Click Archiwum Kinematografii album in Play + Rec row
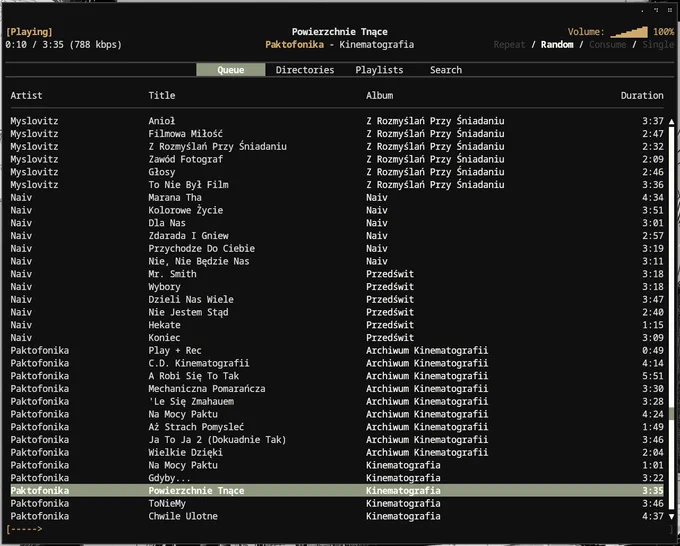Screen dimensions: 680x546 point(427,350)
